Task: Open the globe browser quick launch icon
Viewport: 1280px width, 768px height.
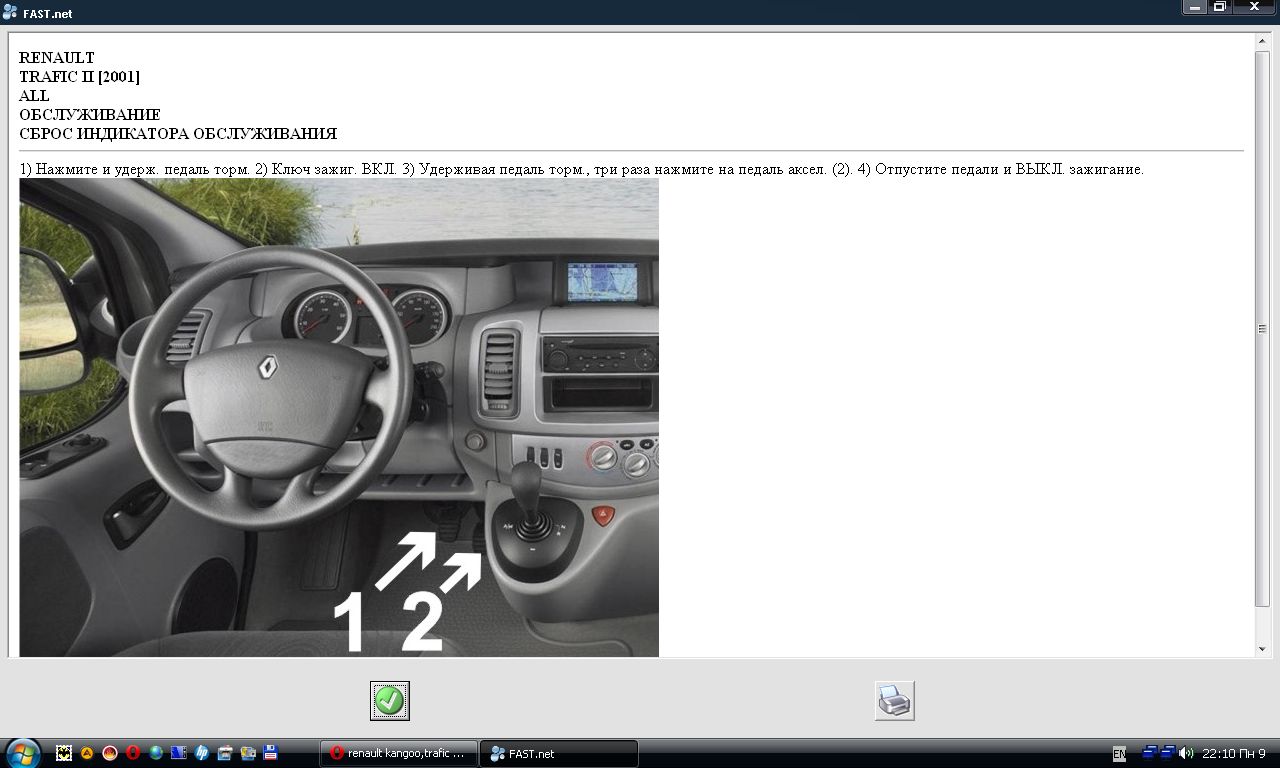Action: coord(156,753)
